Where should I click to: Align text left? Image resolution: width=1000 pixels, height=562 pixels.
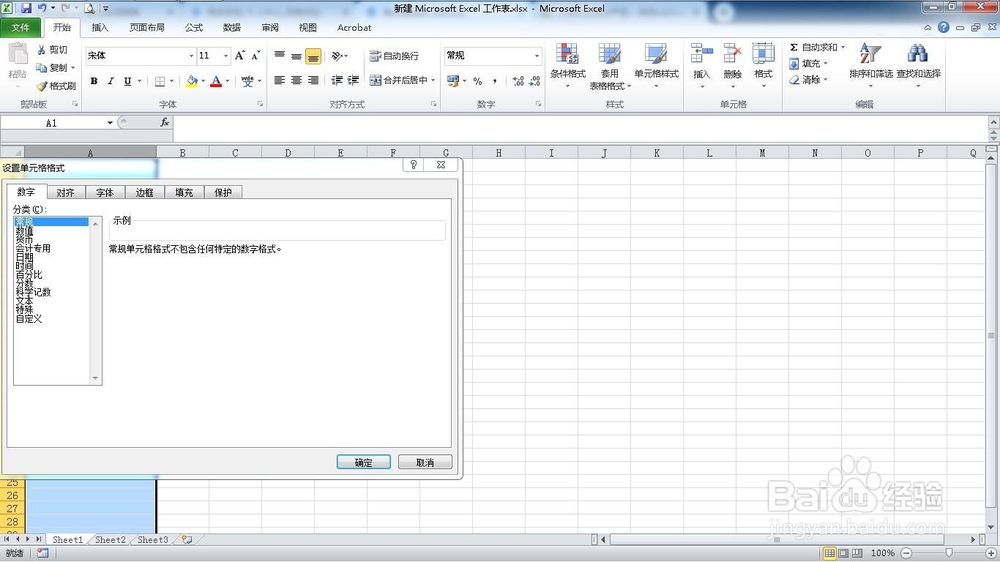[x=279, y=80]
